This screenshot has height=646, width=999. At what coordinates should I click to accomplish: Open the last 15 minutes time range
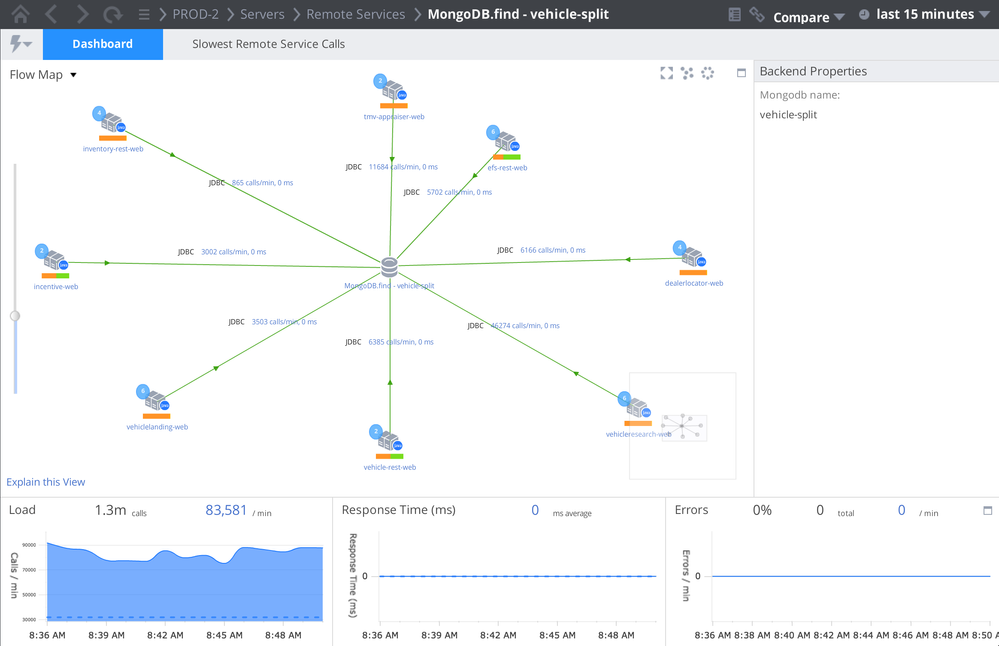[x=924, y=15]
